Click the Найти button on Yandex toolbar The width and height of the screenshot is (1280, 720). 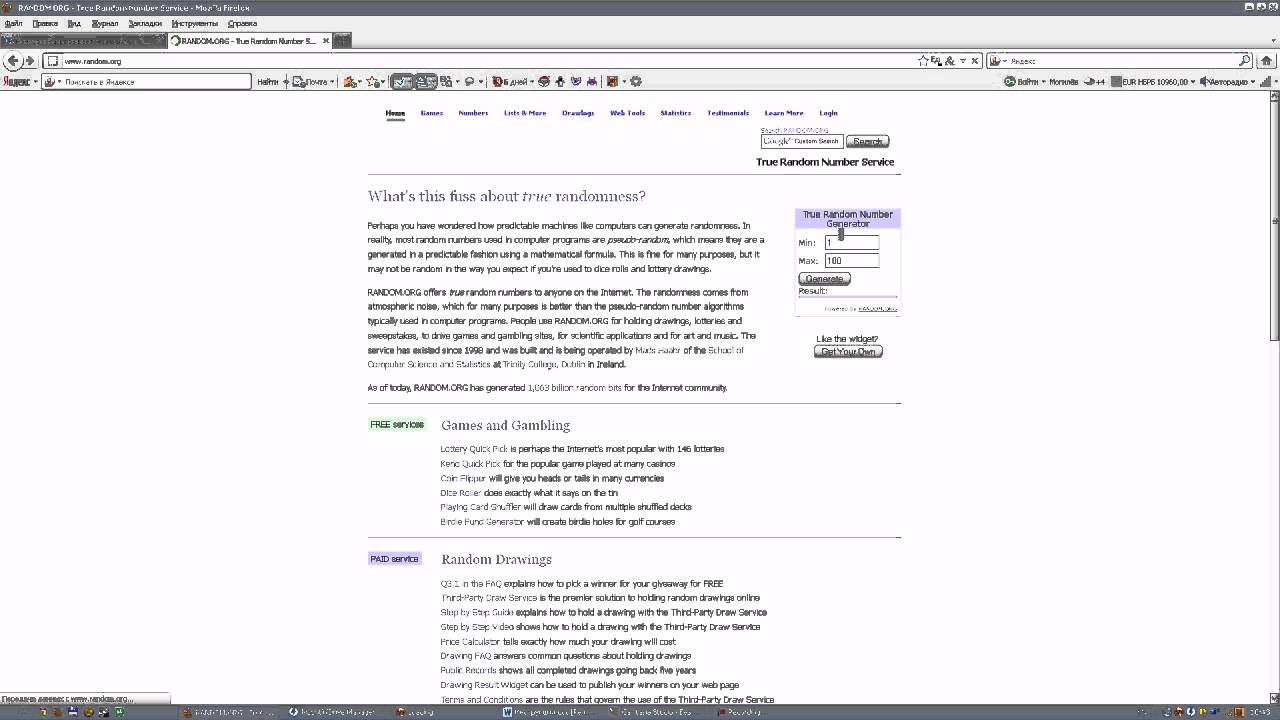(267, 82)
